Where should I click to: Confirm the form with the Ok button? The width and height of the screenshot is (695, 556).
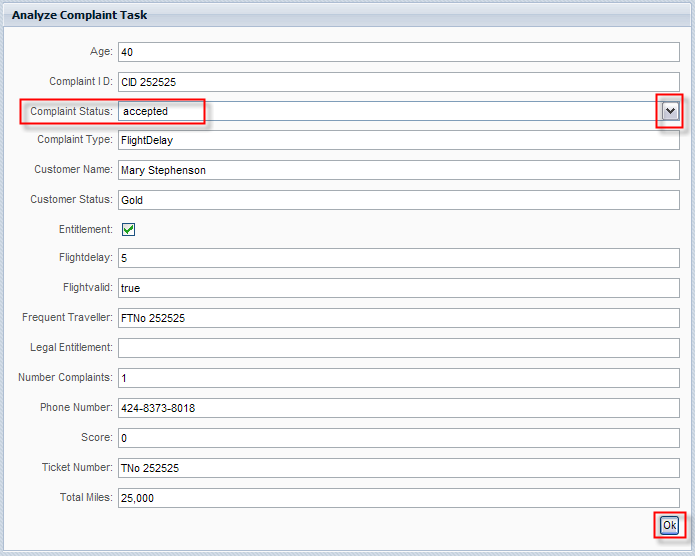[x=669, y=525]
